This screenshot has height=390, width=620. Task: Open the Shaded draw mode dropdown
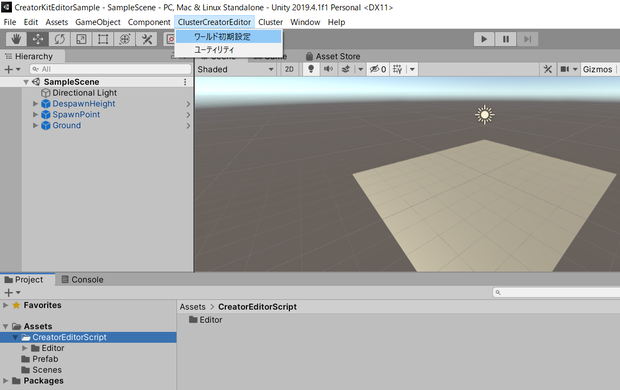coord(236,69)
